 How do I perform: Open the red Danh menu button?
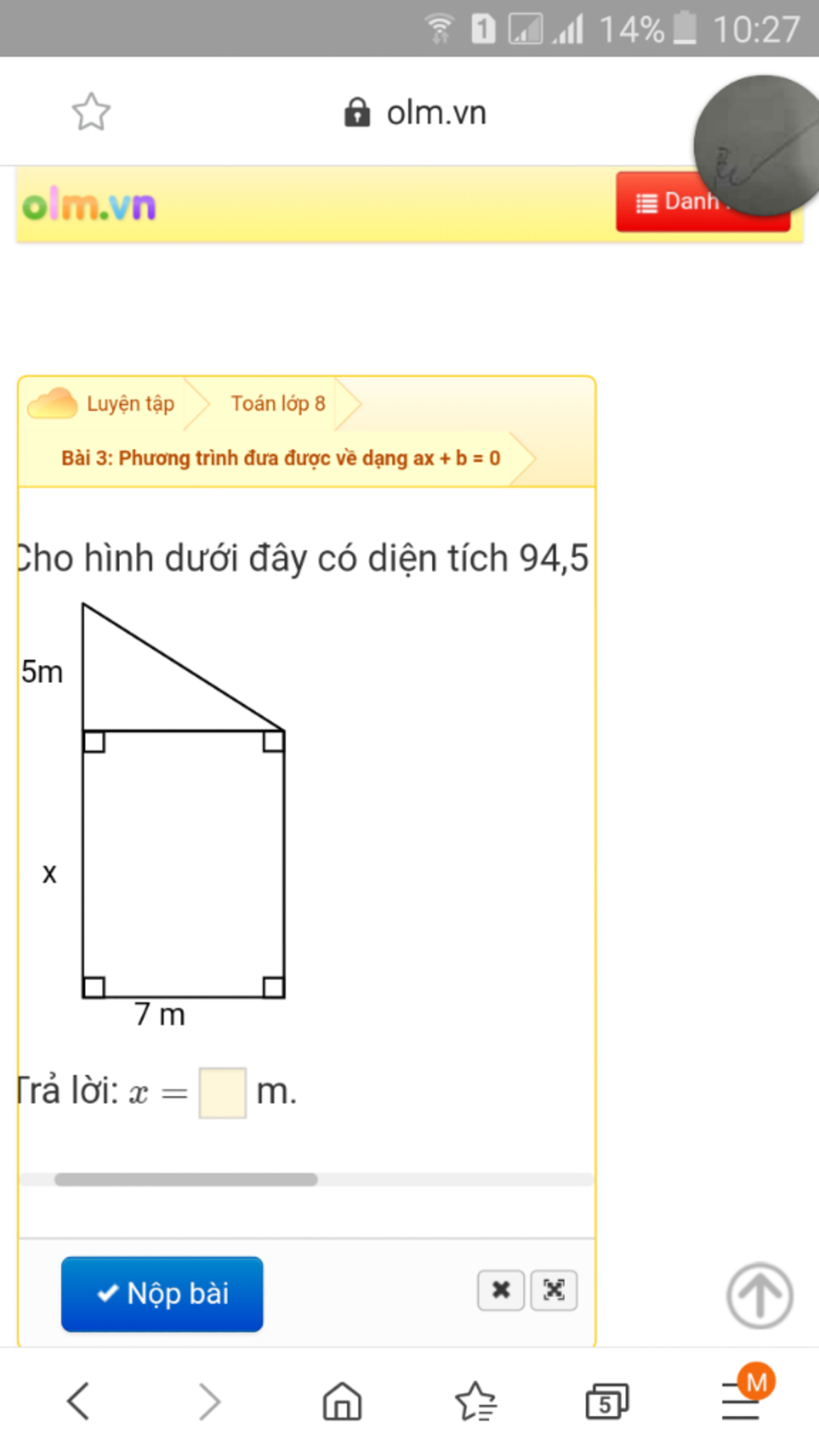click(x=703, y=202)
